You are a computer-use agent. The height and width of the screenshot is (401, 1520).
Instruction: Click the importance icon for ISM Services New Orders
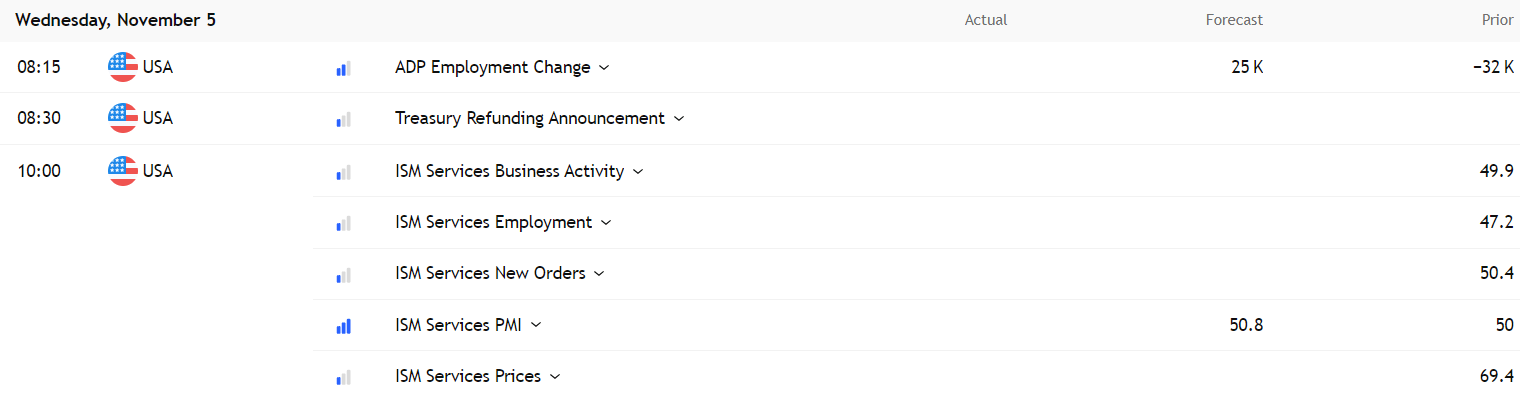tap(343, 274)
